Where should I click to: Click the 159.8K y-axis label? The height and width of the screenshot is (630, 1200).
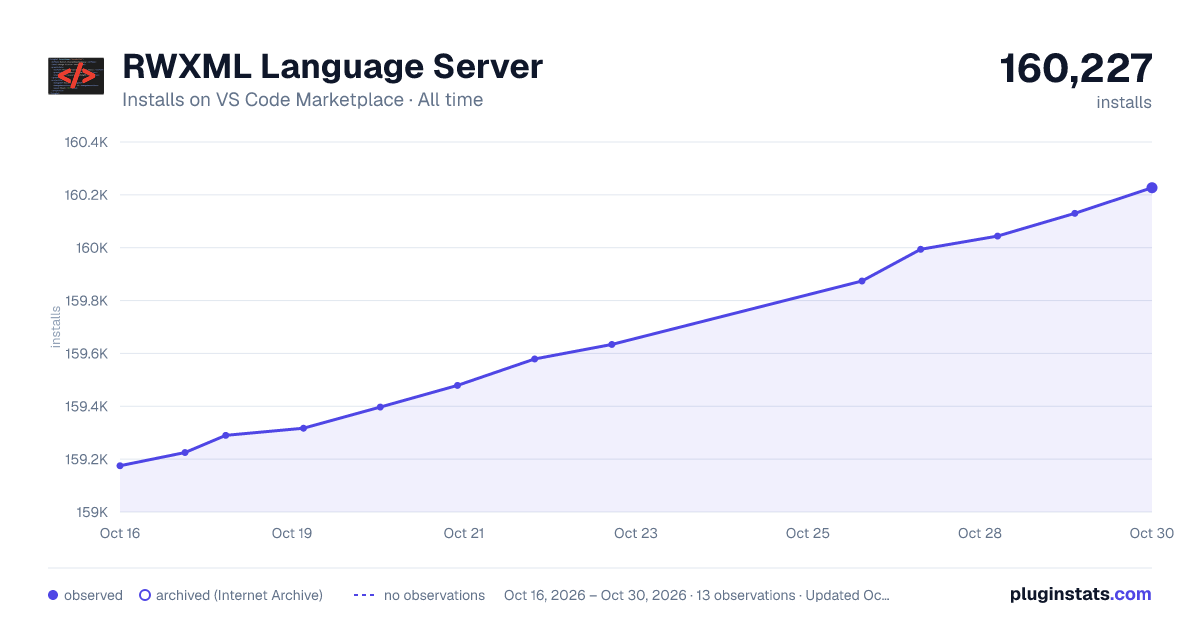86,301
